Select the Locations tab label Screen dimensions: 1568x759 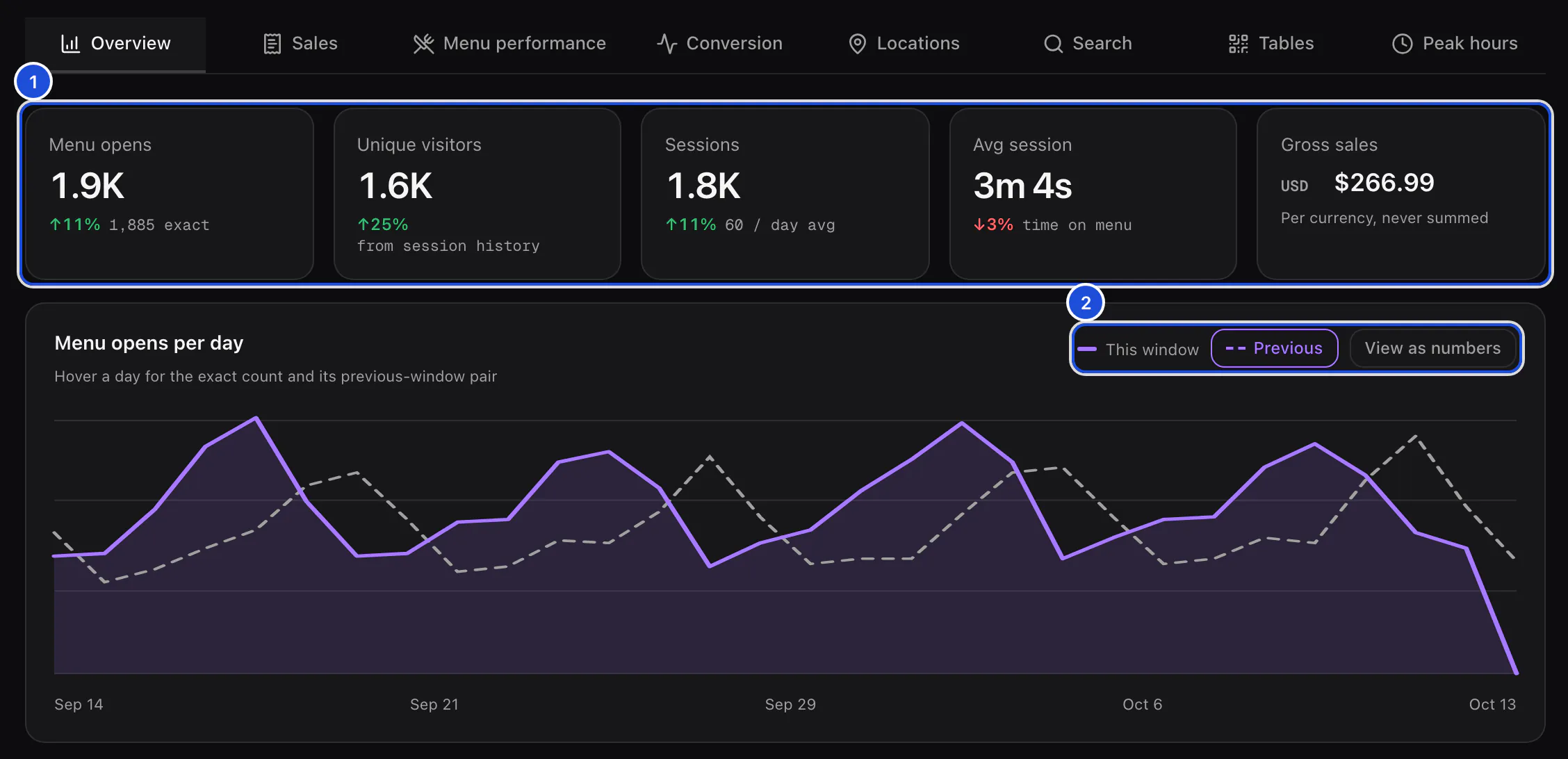[917, 44]
